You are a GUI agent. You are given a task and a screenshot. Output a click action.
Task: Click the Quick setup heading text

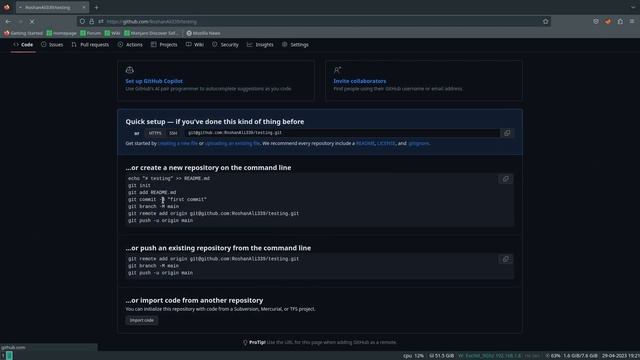point(215,121)
